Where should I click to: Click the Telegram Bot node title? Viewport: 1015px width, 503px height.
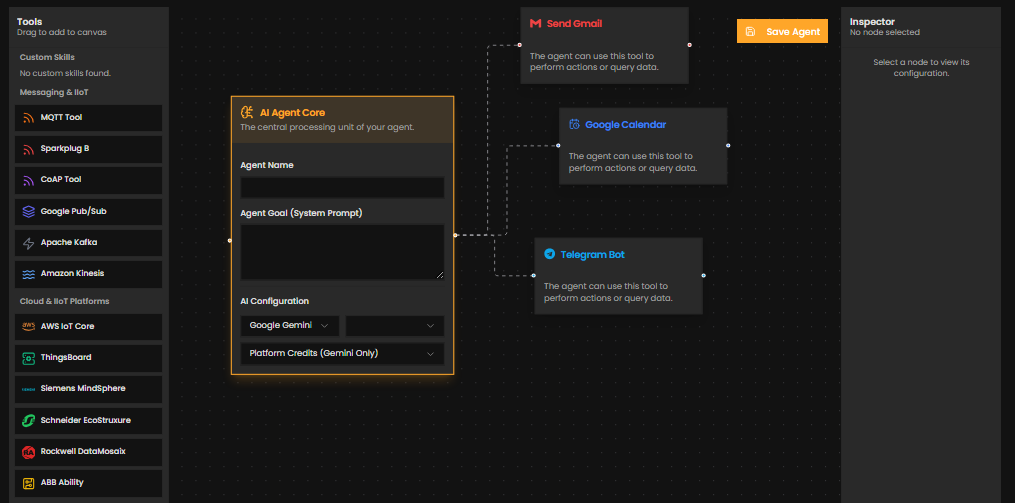click(592, 254)
